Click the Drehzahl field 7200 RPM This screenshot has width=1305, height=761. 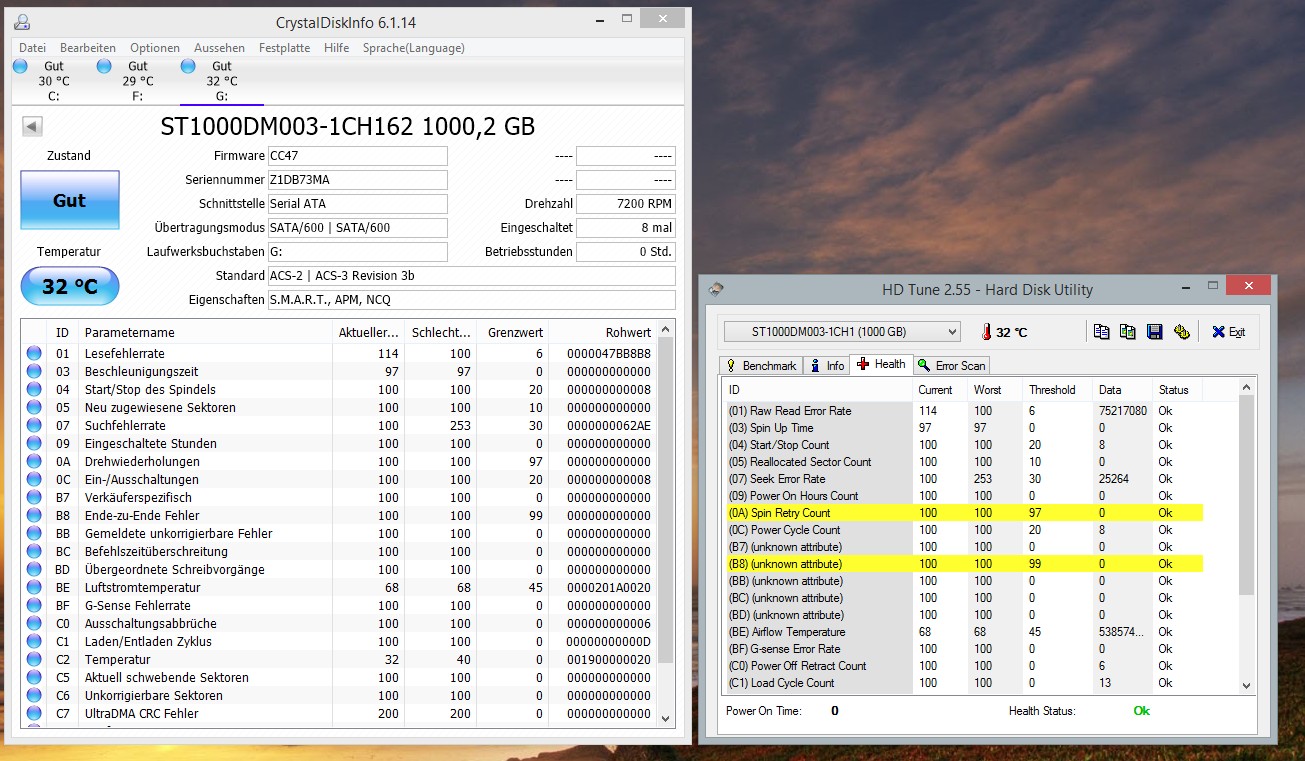[625, 204]
